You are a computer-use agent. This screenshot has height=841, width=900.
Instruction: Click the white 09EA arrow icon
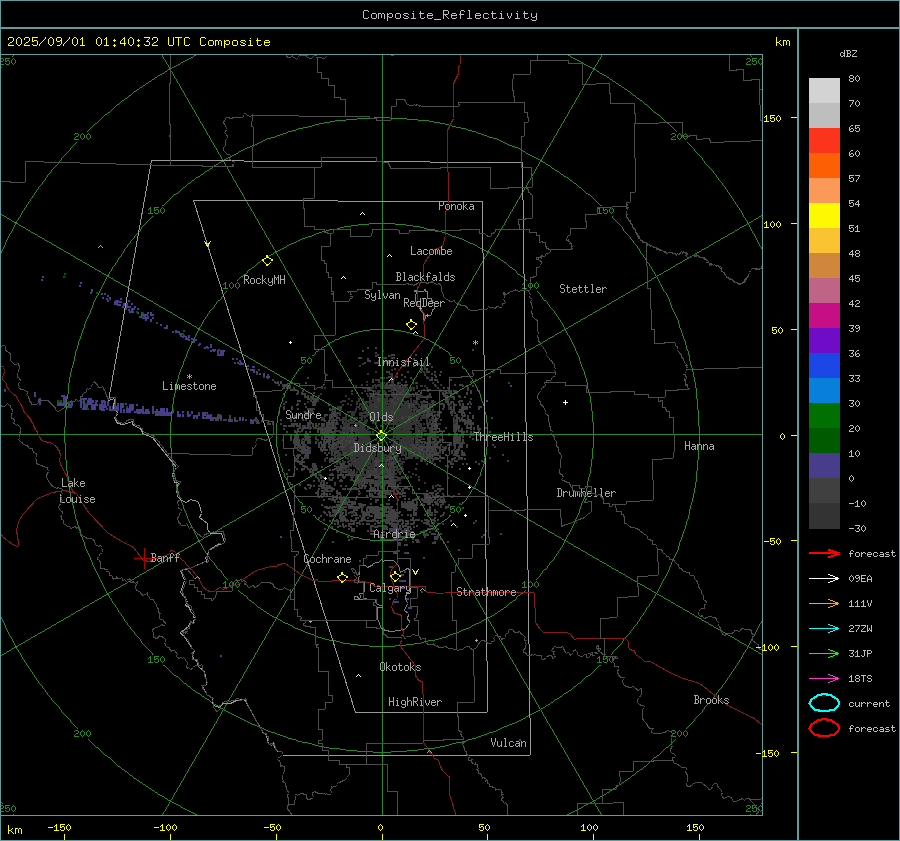824,578
